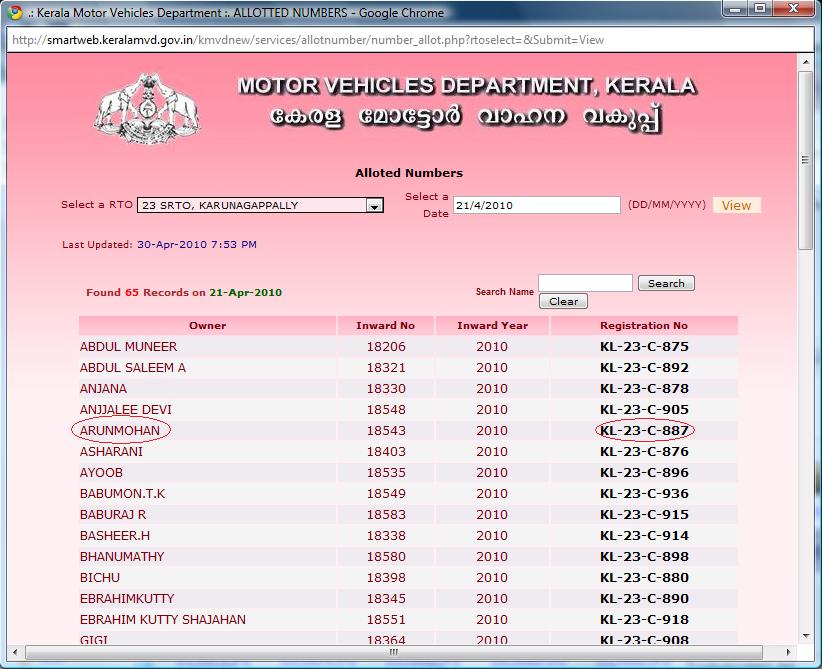The width and height of the screenshot is (822, 669).
Task: Select owner ABDUL MUNEER
Action: coord(128,347)
